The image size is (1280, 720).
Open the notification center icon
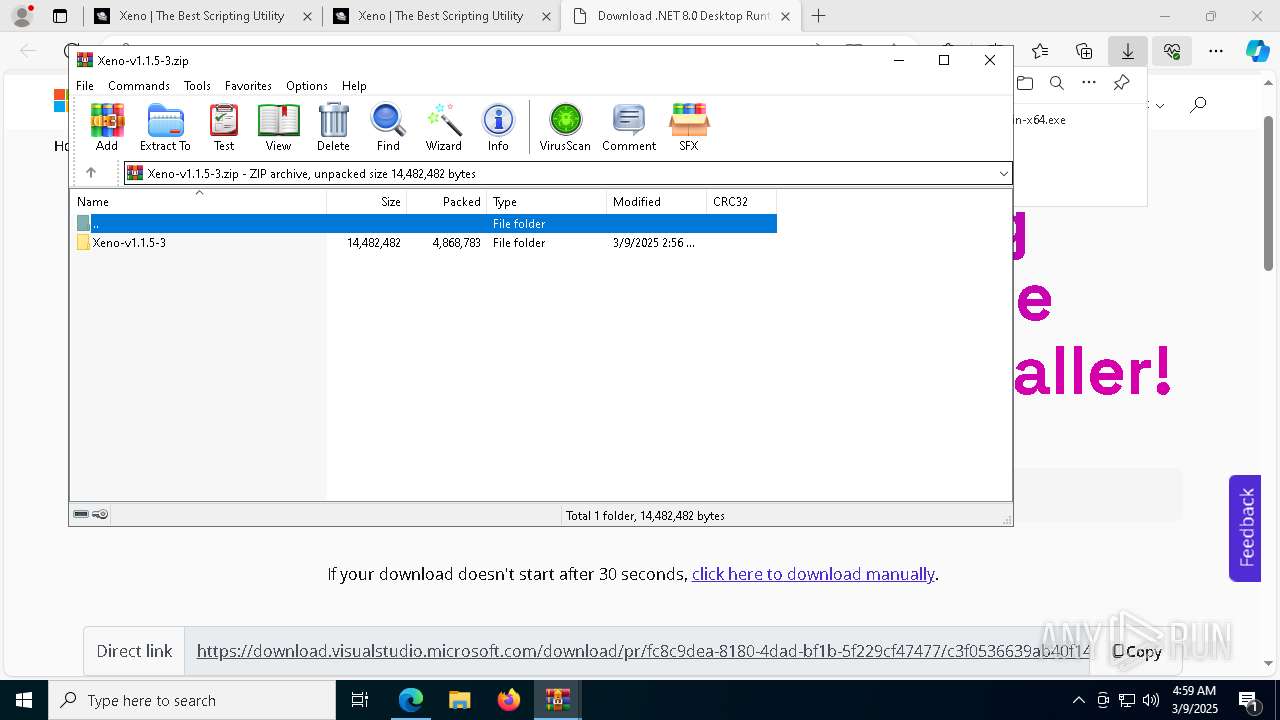[1248, 700]
